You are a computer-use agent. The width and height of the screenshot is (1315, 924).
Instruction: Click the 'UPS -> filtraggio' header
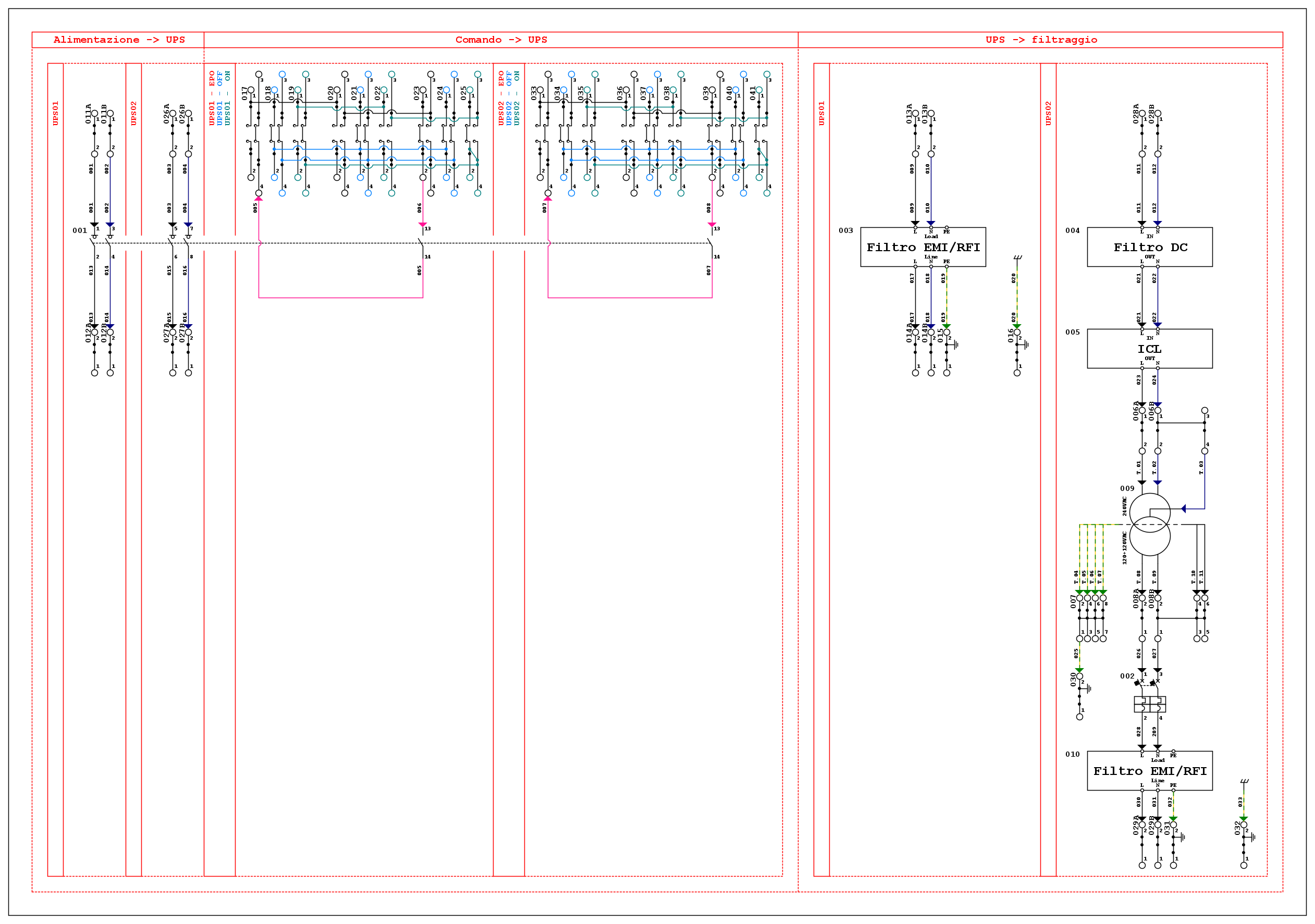pyautogui.click(x=1041, y=40)
